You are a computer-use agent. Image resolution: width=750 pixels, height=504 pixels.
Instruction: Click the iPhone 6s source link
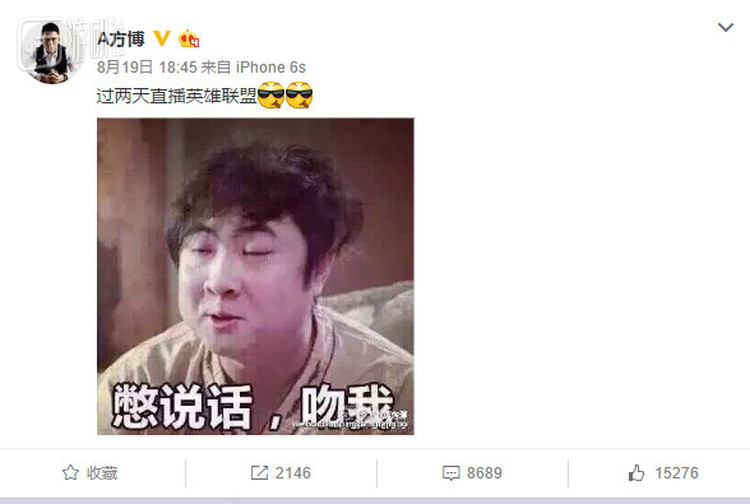coord(271,67)
